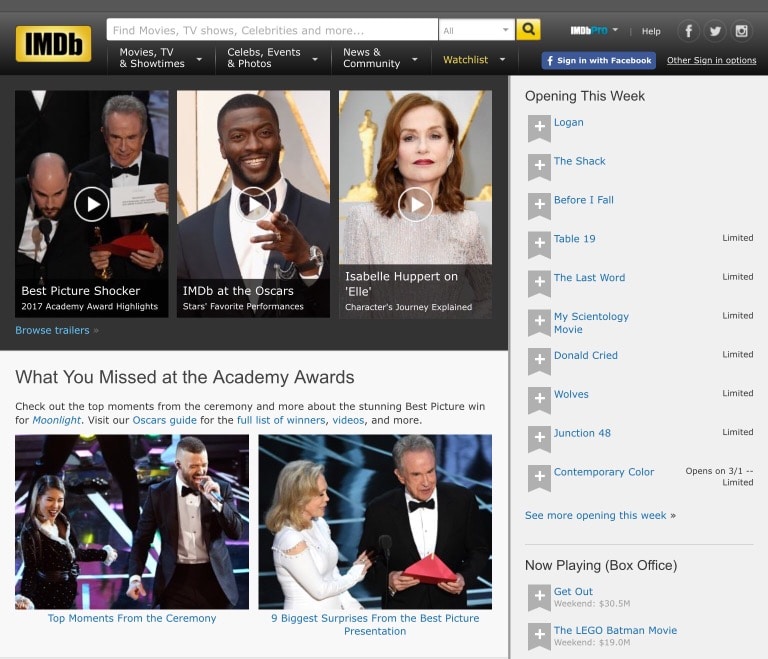Add Table 19 to watchlist ribbon
Viewport: 768px width, 659px height.
tap(539, 245)
